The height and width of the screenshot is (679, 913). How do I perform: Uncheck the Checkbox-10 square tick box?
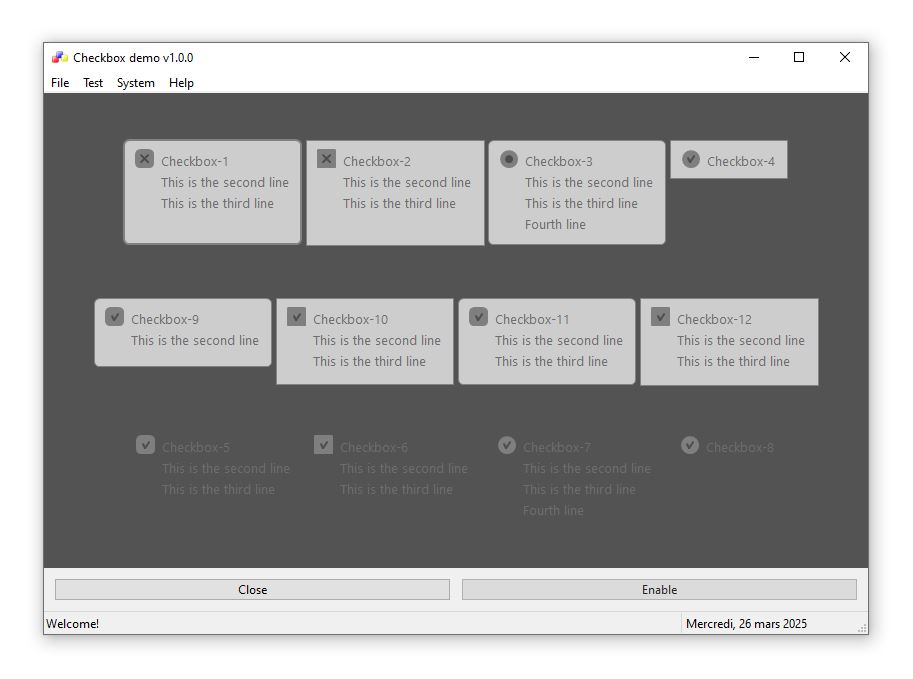coord(296,317)
